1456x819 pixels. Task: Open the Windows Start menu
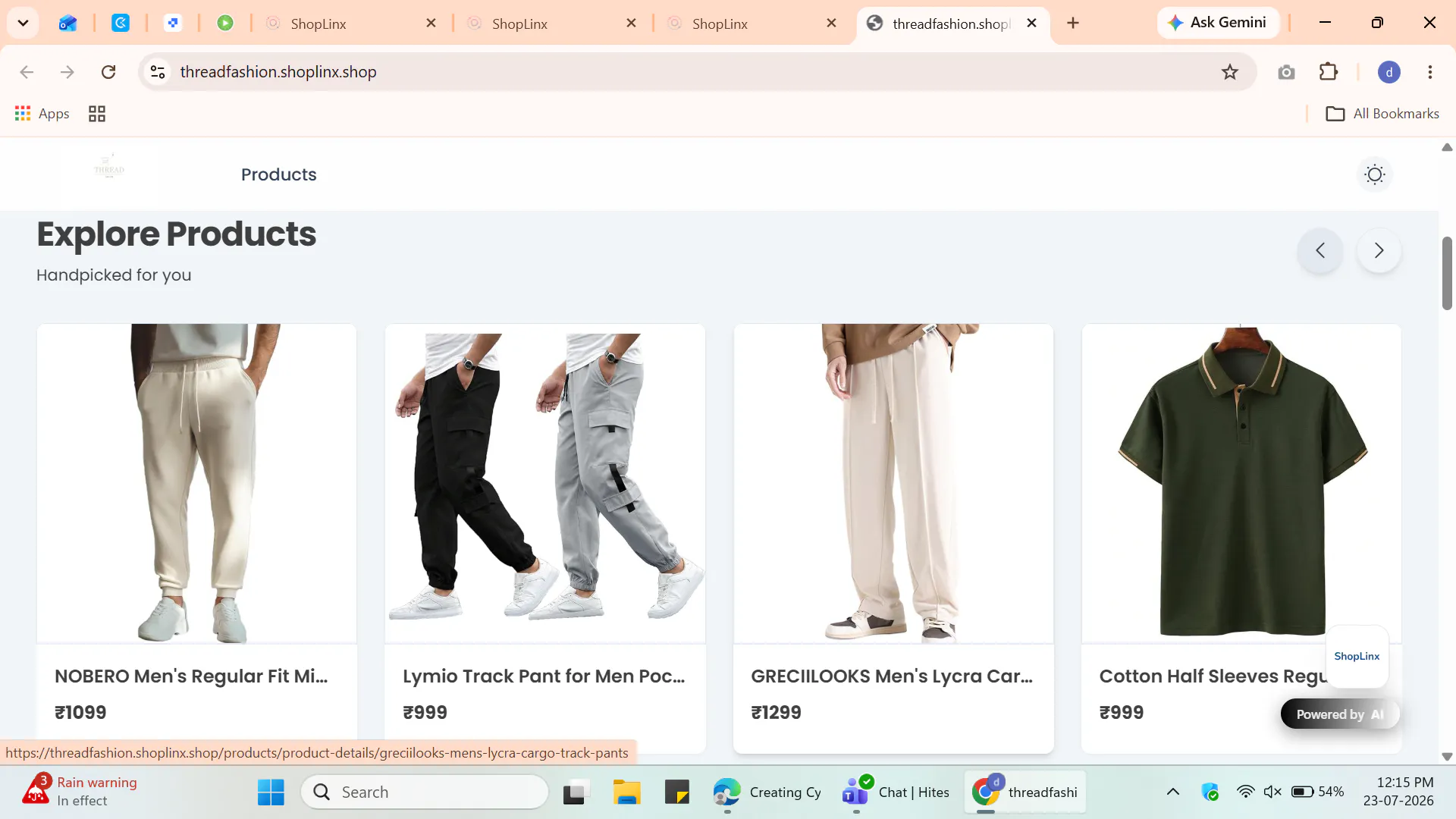[271, 792]
